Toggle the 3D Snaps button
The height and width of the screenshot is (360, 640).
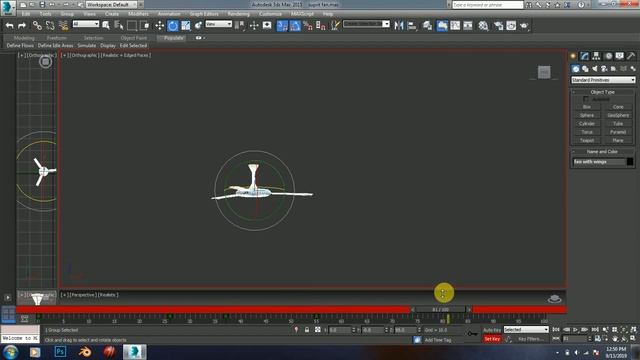pyautogui.click(x=282, y=26)
